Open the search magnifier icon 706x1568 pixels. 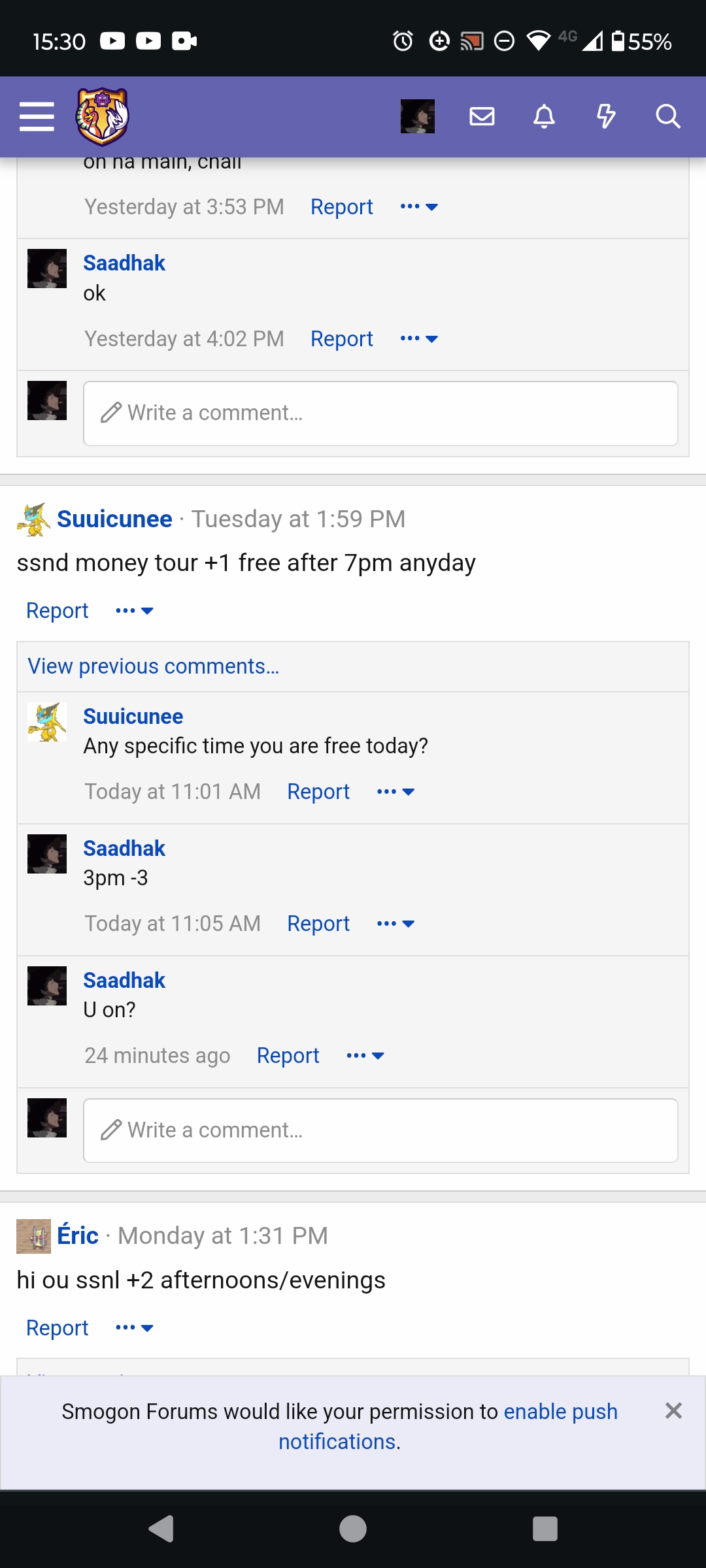[668, 116]
